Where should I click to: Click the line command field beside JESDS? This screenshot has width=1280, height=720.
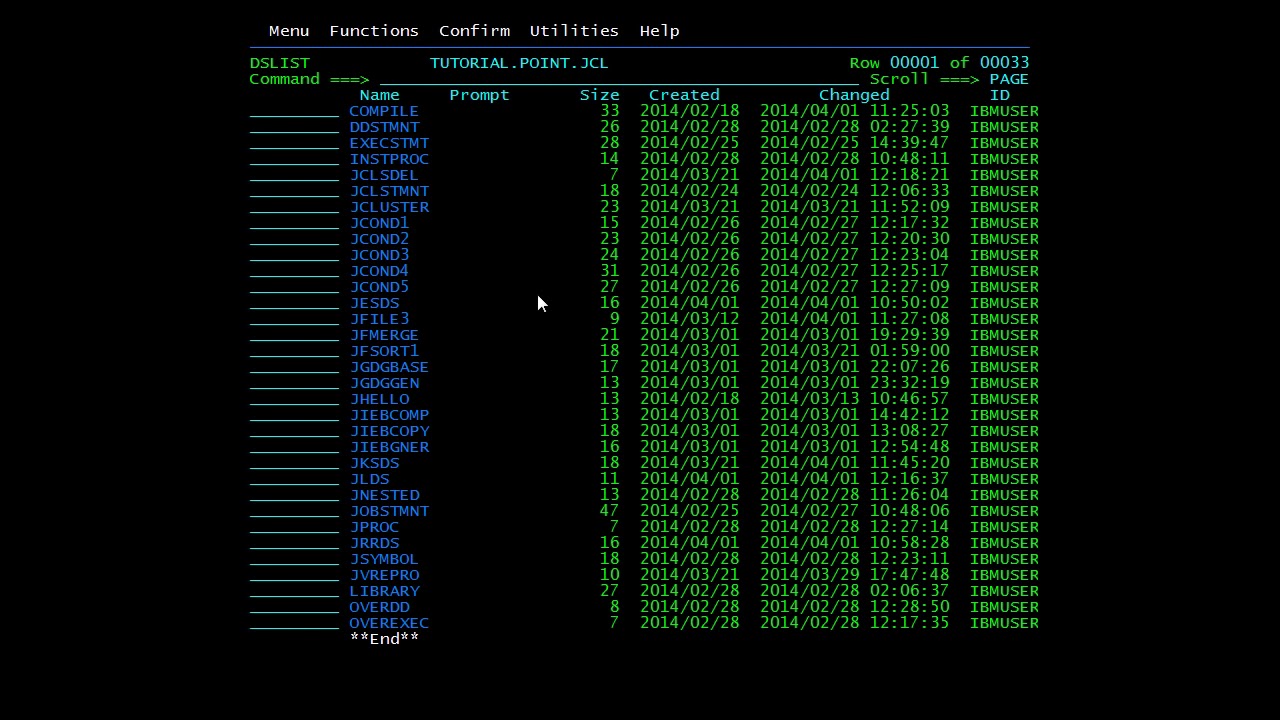click(x=294, y=303)
